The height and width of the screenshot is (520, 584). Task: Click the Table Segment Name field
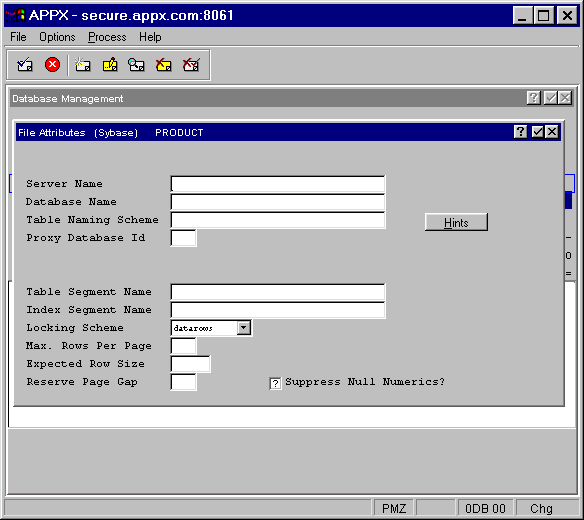pos(278,292)
